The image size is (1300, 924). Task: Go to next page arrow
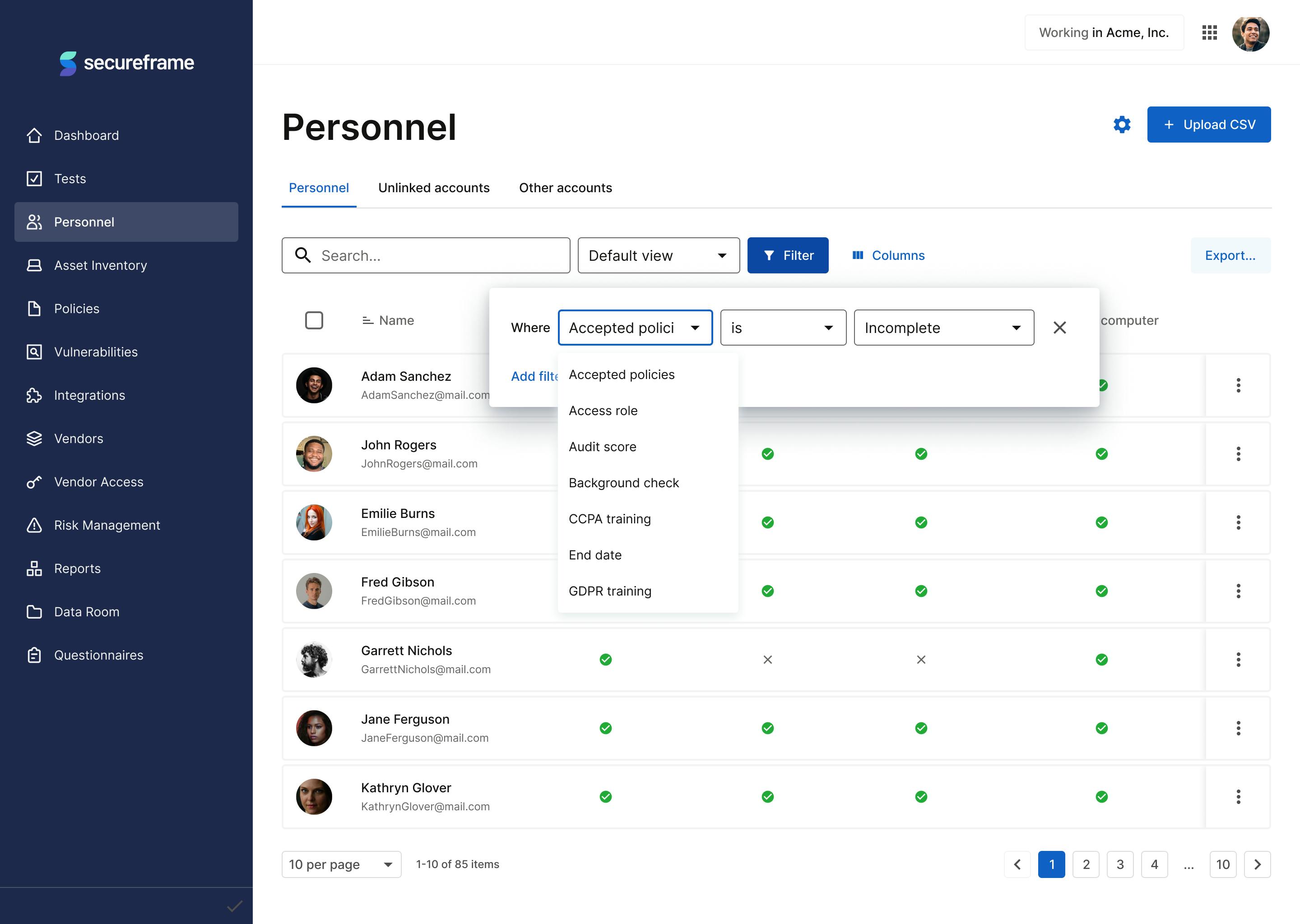1257,864
